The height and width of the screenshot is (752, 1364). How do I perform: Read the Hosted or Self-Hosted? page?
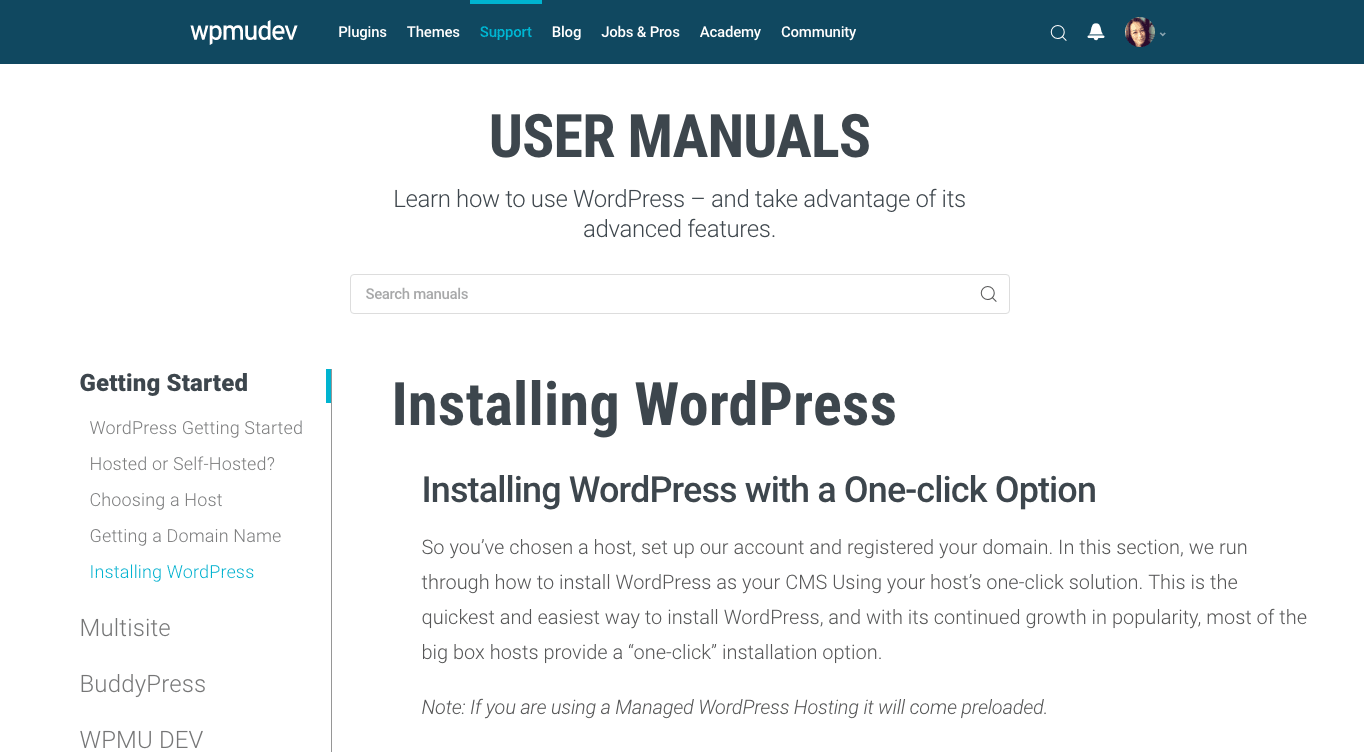point(182,463)
